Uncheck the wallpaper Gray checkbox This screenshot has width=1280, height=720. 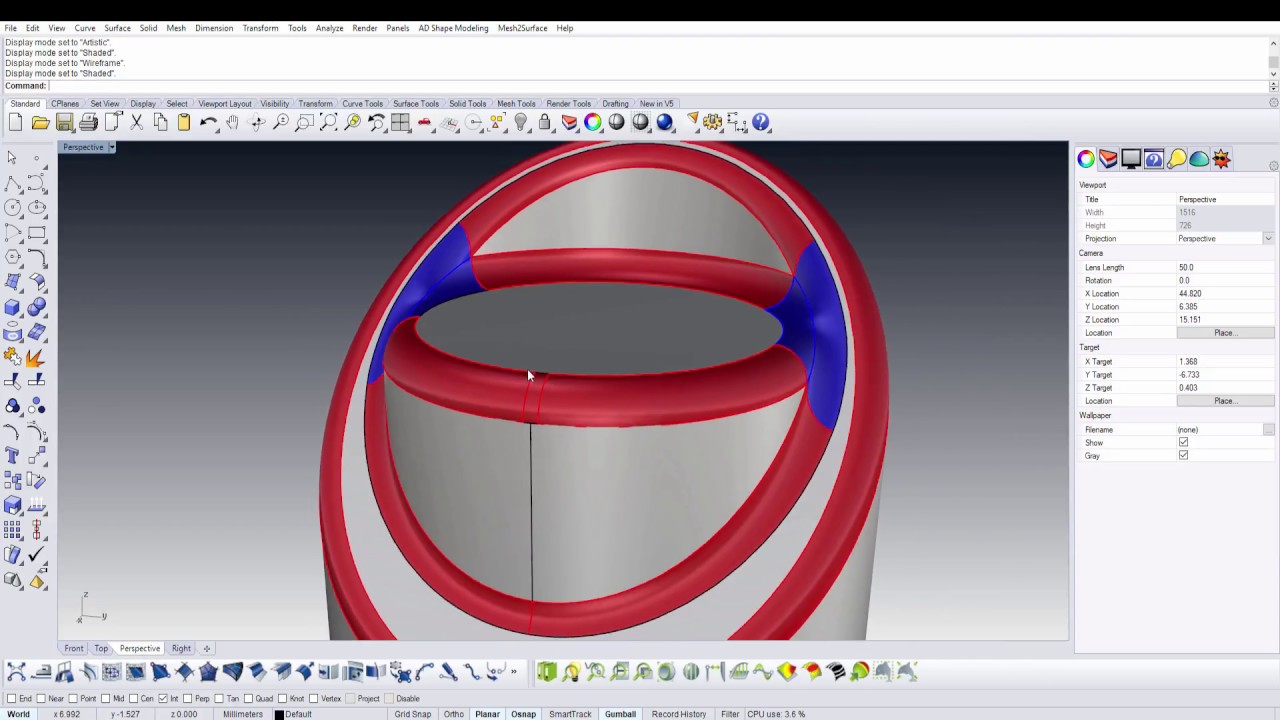(x=1183, y=455)
